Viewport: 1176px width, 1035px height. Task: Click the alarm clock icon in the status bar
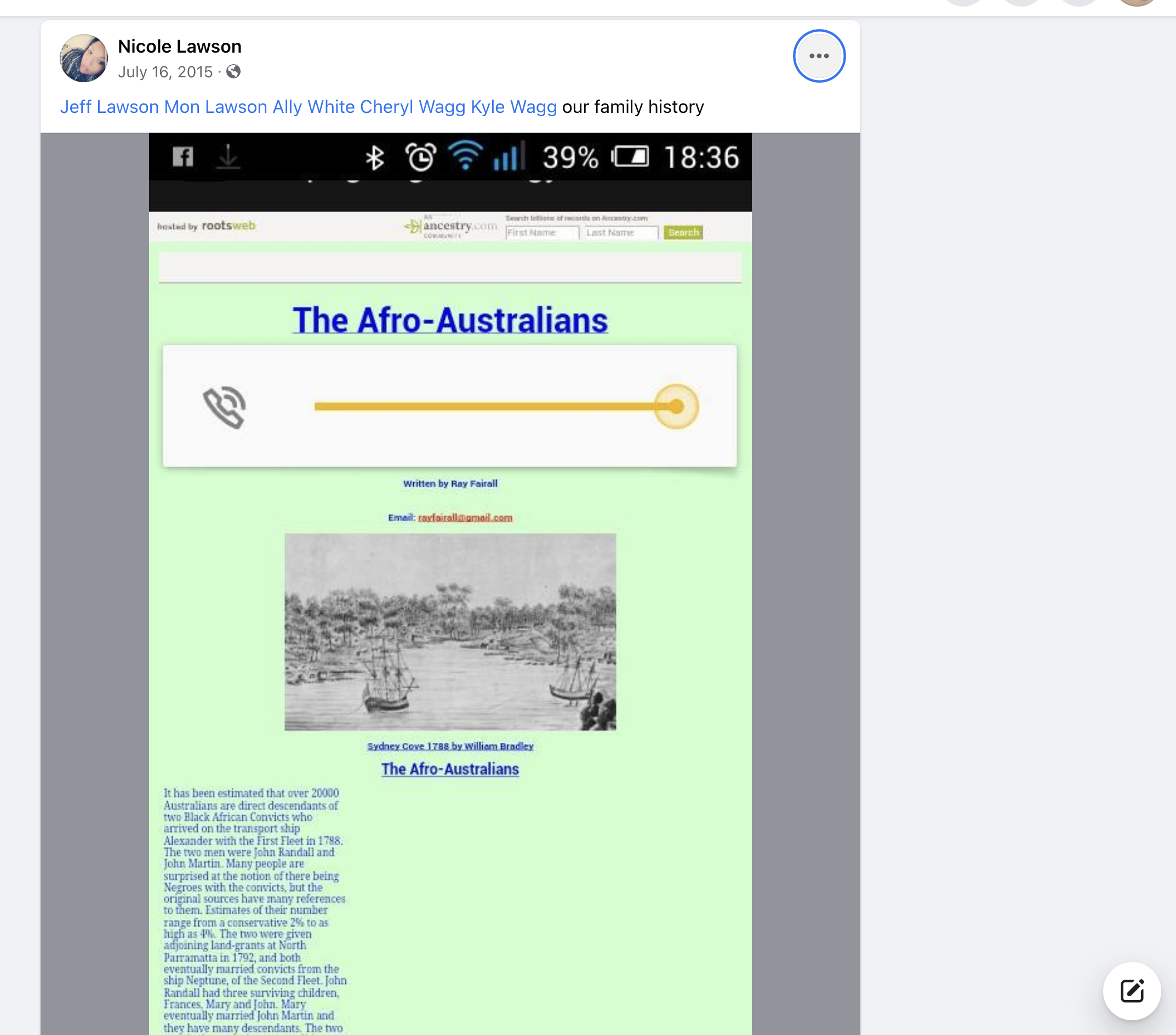pyautogui.click(x=420, y=157)
